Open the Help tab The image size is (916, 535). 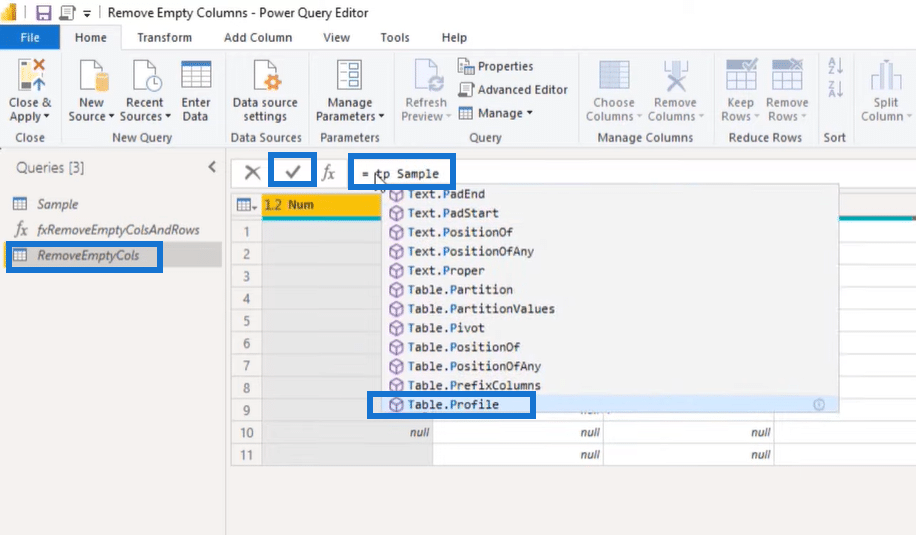(454, 37)
